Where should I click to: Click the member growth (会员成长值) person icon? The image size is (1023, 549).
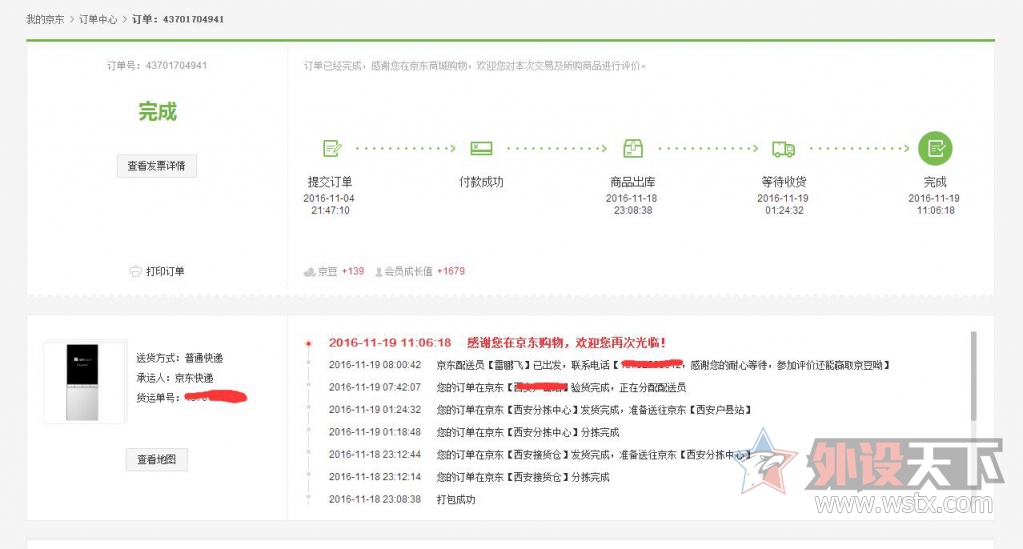pyautogui.click(x=379, y=271)
